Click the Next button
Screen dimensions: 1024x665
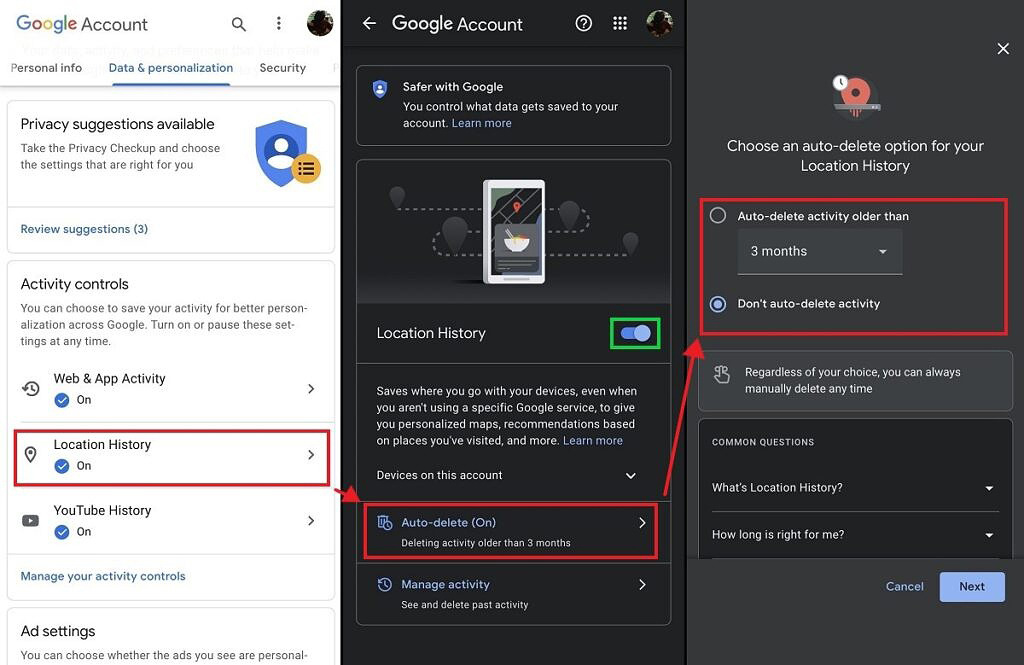[972, 587]
